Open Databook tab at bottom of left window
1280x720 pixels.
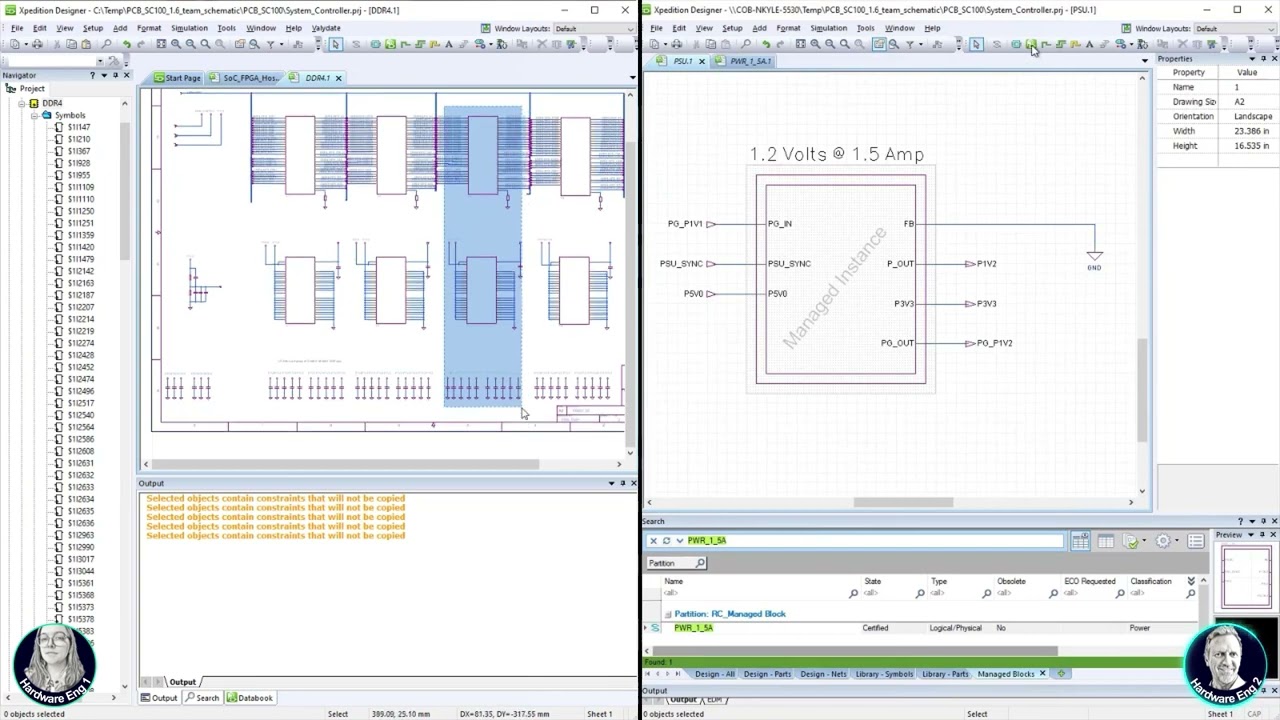pos(250,698)
